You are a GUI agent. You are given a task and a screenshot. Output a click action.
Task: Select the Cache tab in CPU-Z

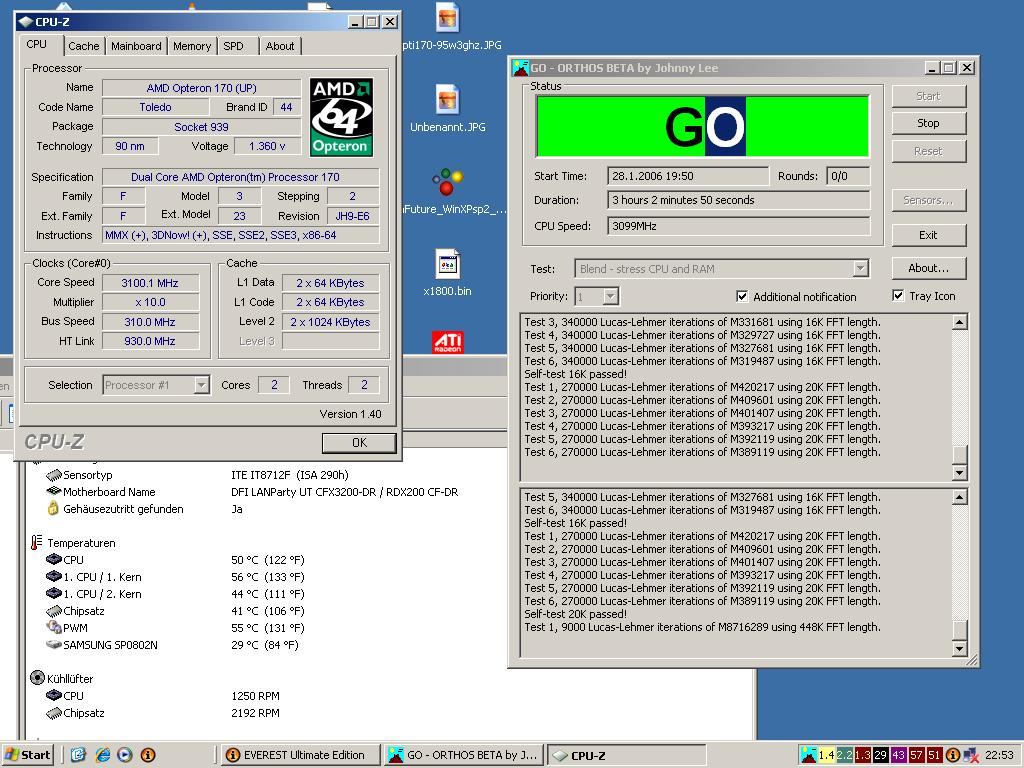(x=84, y=46)
